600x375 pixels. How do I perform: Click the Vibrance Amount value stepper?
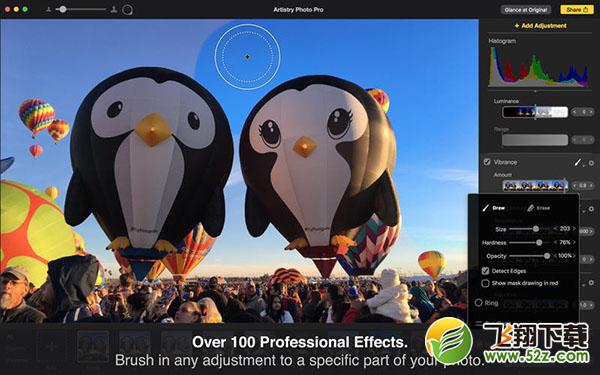pos(583,186)
